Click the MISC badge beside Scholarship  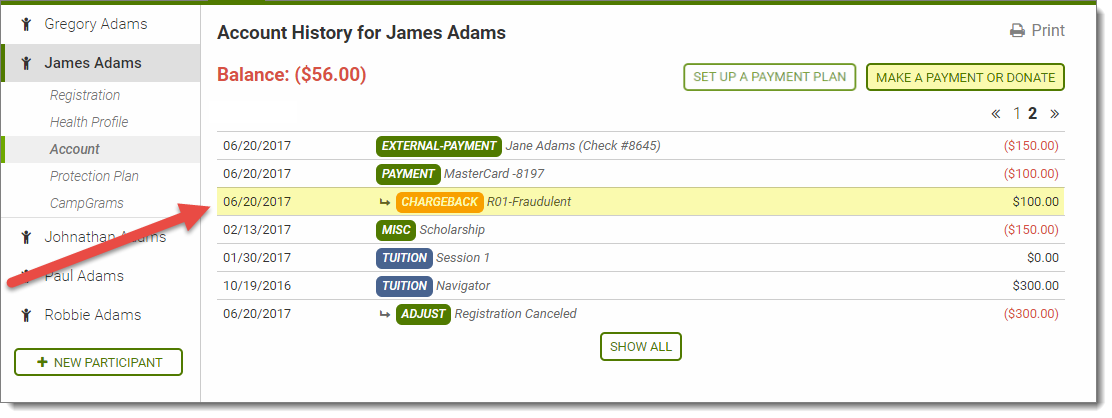click(395, 230)
